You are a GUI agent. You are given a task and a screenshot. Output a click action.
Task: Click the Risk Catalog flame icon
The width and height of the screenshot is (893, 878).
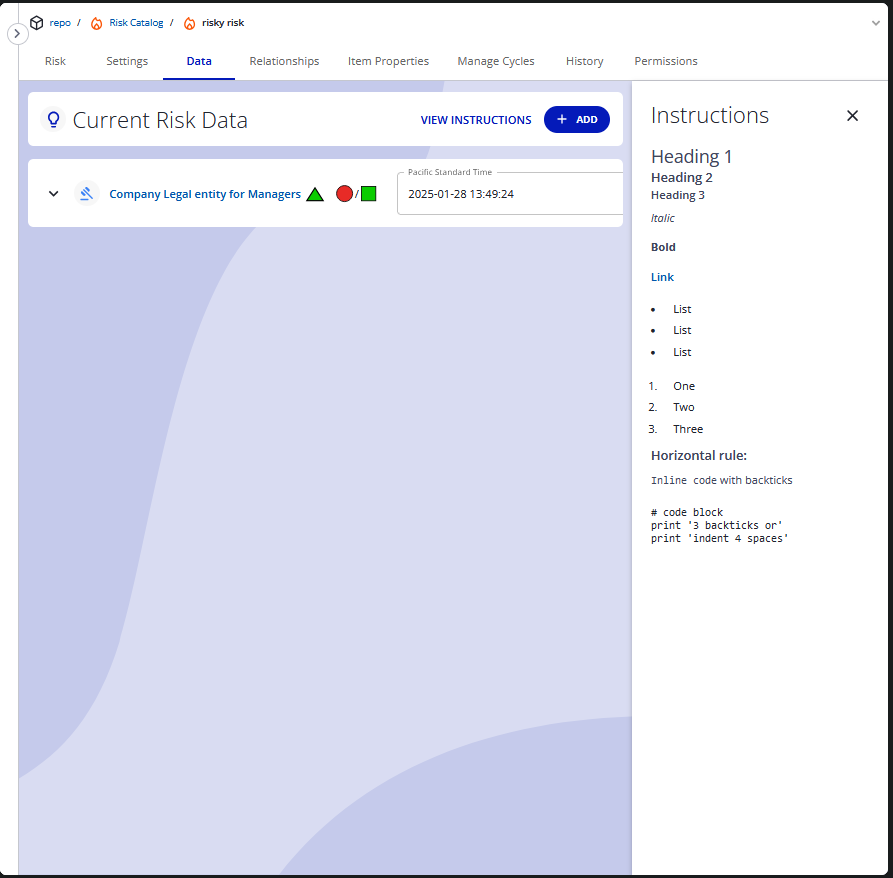point(97,23)
